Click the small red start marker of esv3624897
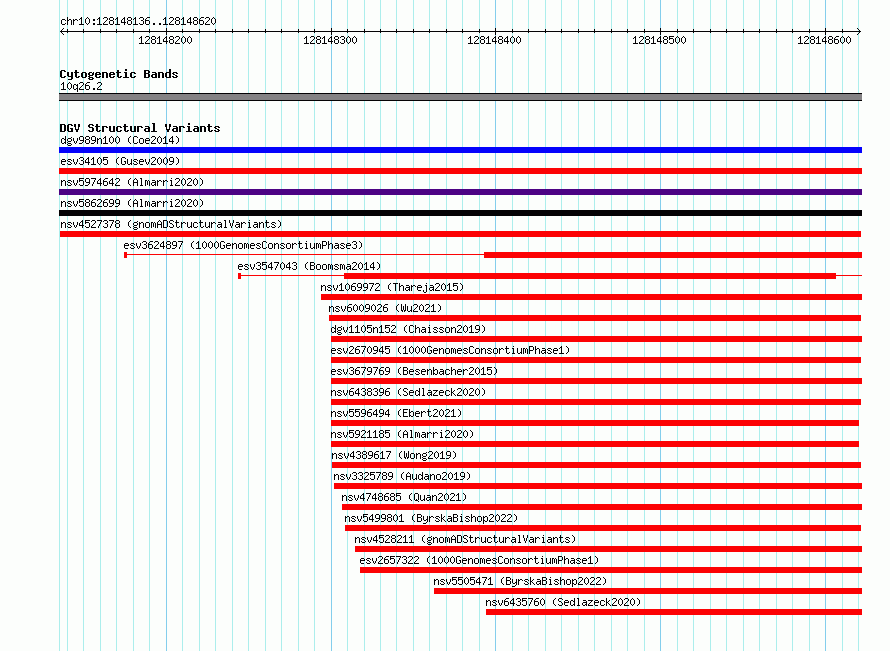This screenshot has height=651, width=890. click(x=125, y=255)
